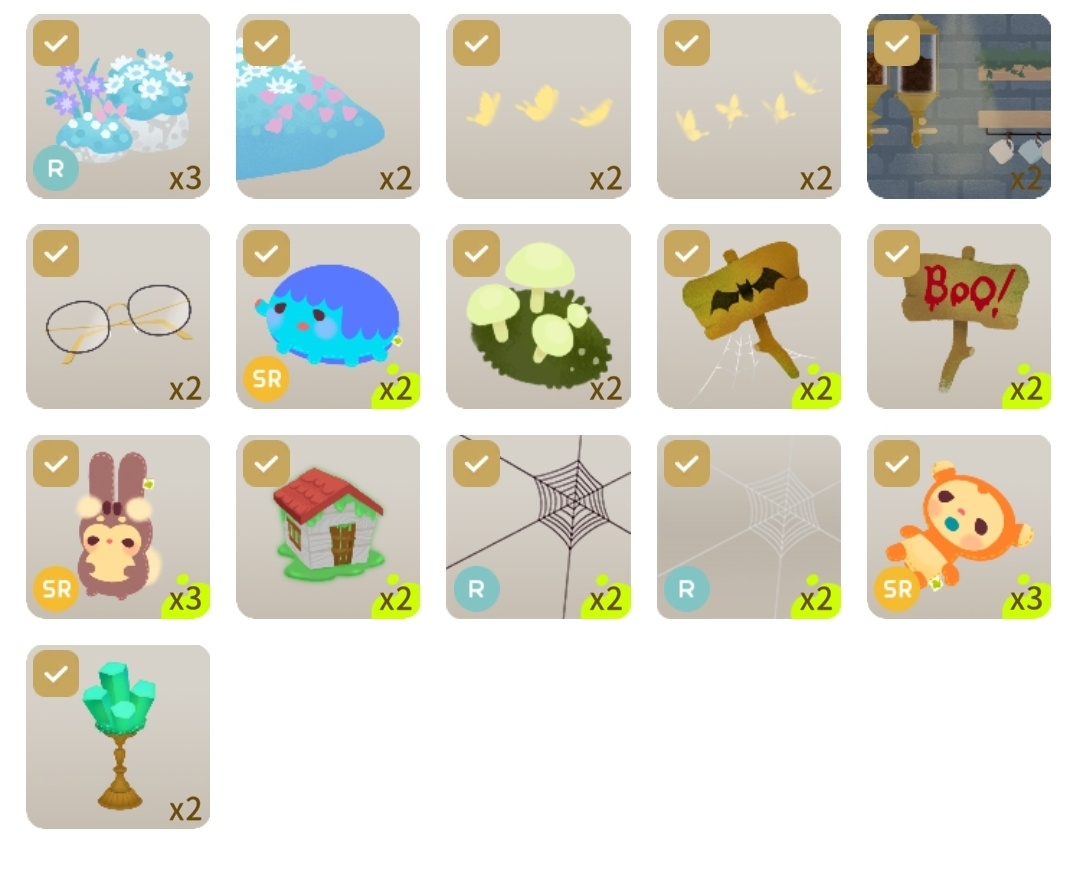The height and width of the screenshot is (882, 1080).
Task: Click the SR badge on the bunny plush
Action: click(56, 589)
